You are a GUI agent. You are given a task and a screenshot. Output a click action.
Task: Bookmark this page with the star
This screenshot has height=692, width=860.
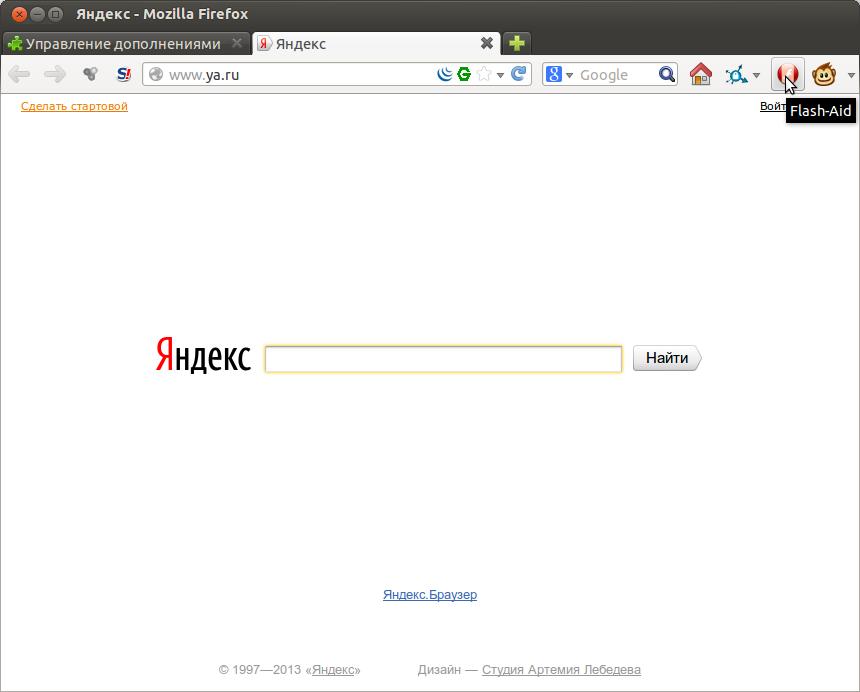tap(484, 73)
